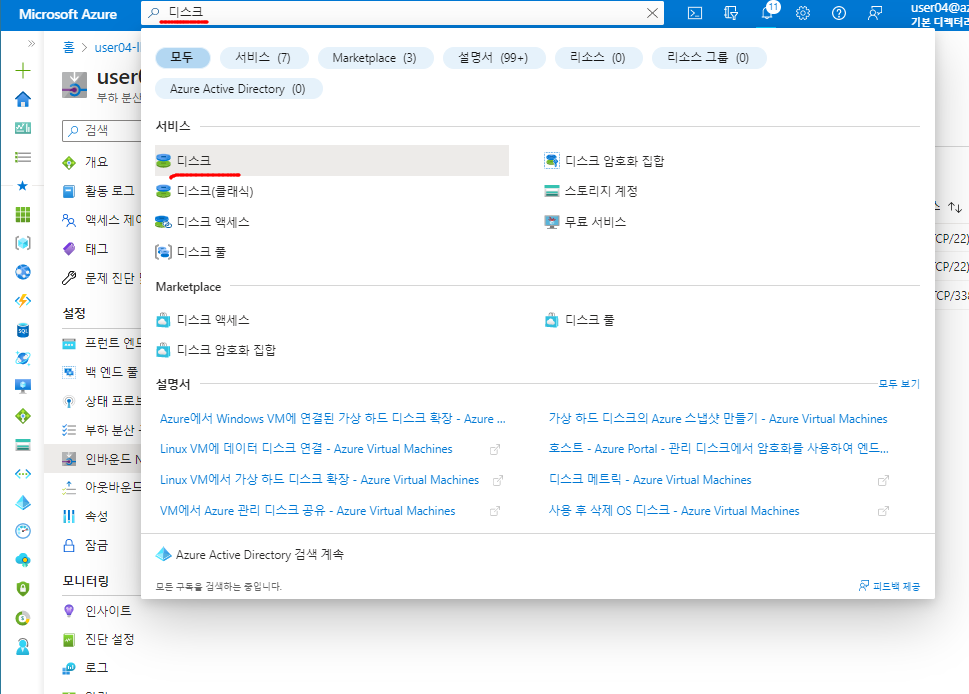This screenshot has height=694, width=969.
Task: Open Azure Cosmos DB planet icon in sidebar
Action: coord(23,358)
